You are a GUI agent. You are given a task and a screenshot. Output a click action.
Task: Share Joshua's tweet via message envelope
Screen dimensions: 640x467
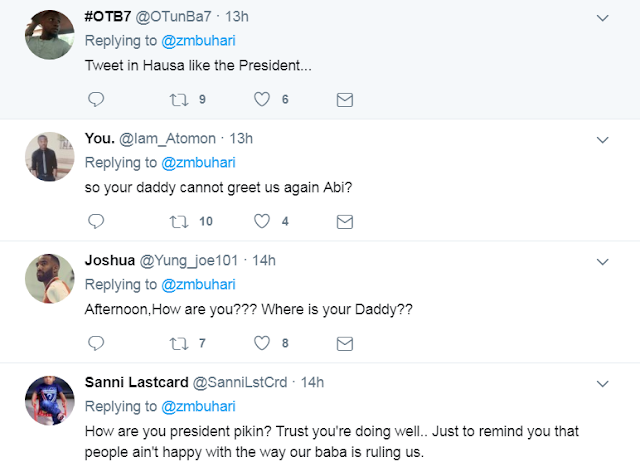344,343
